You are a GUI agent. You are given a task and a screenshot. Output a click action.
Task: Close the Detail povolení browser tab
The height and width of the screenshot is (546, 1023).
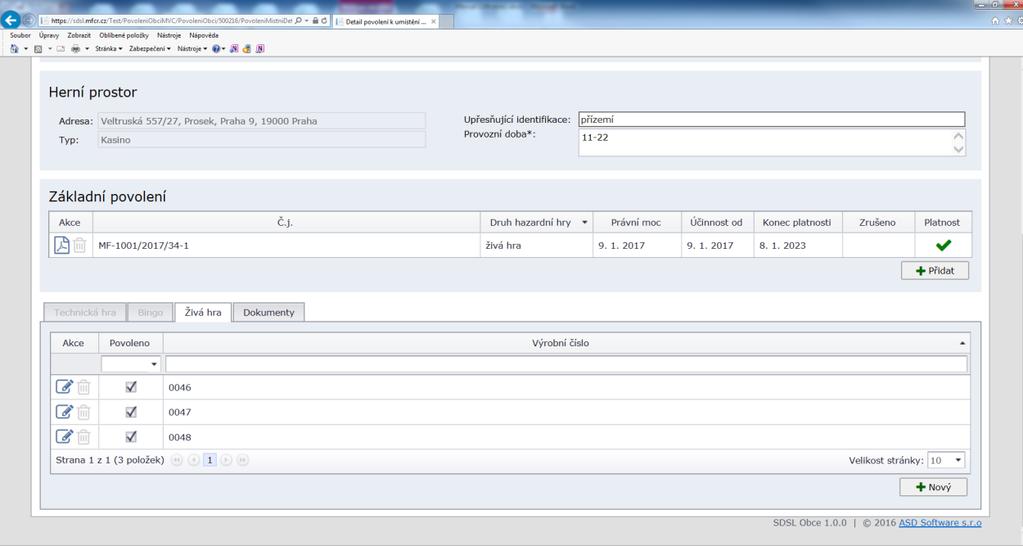[x=433, y=22]
